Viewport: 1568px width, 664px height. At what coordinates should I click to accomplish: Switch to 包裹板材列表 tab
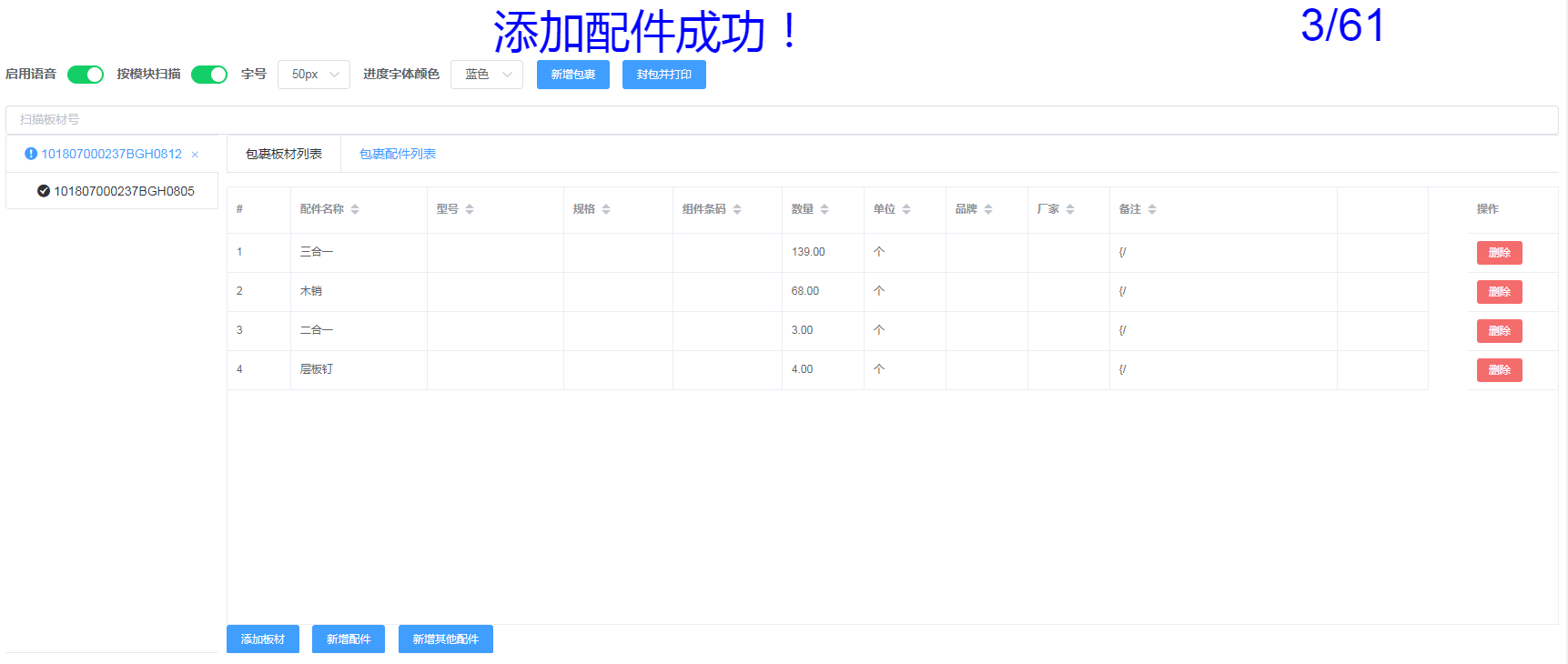coord(284,154)
